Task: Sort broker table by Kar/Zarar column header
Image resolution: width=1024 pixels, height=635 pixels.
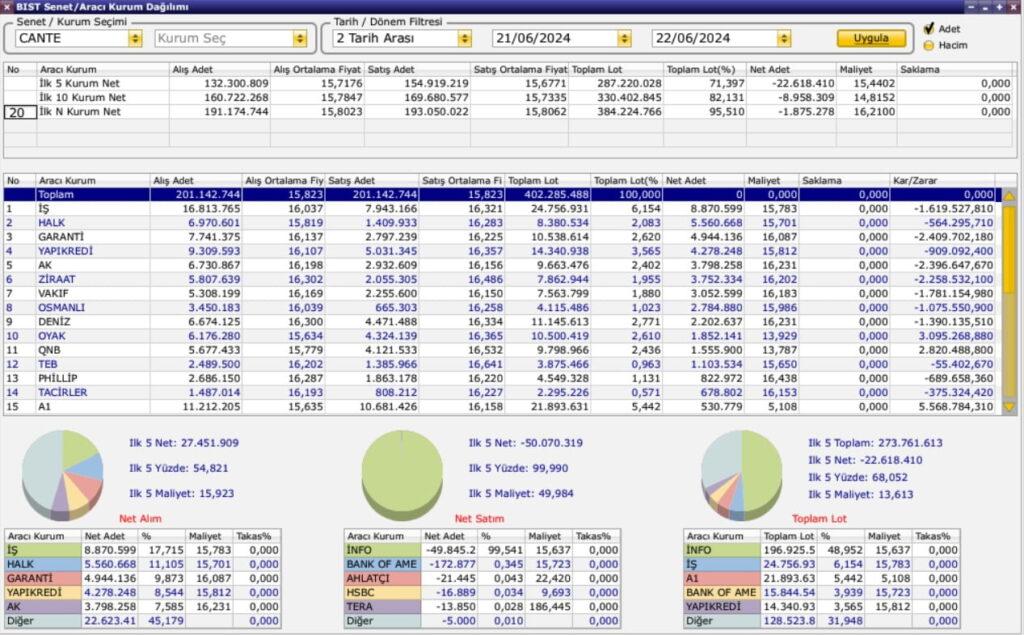Action: click(x=943, y=181)
